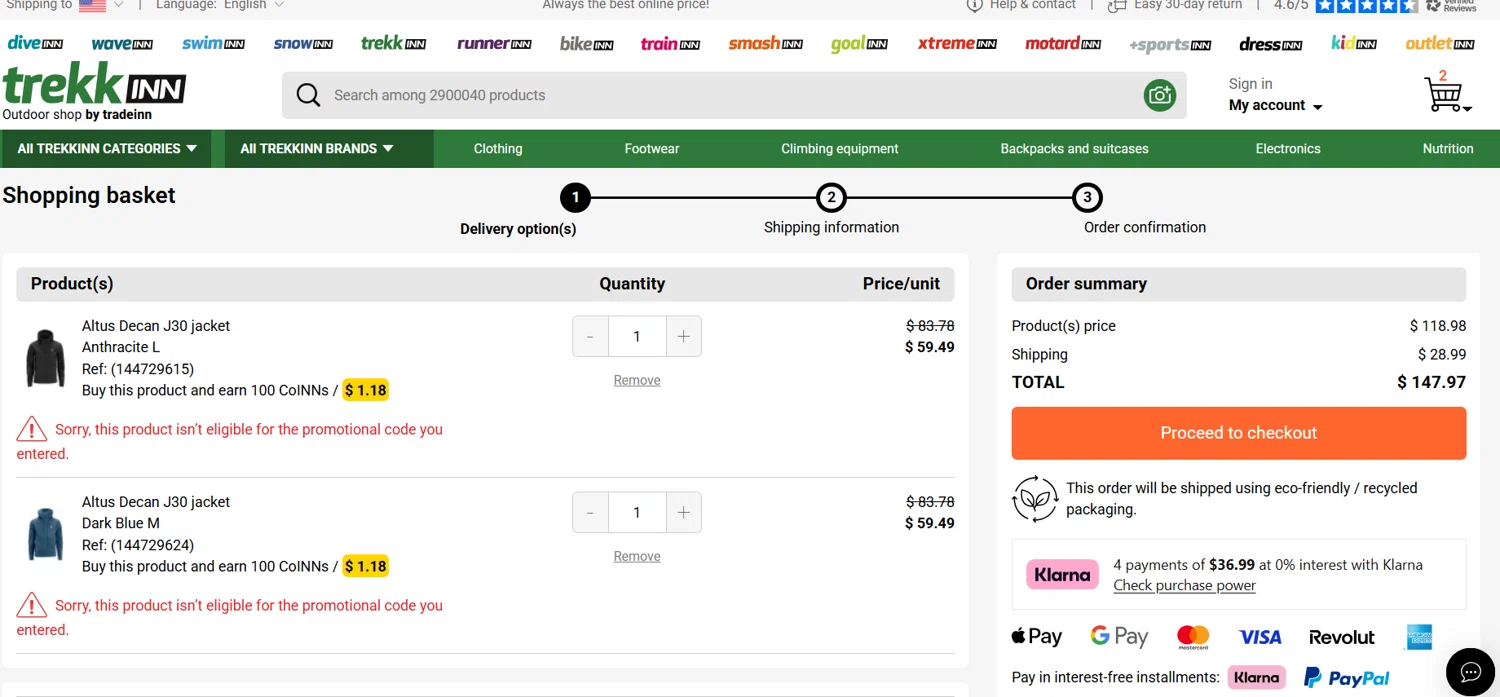Open the +sportsinn store logo
This screenshot has height=697, width=1500.
1170,45
